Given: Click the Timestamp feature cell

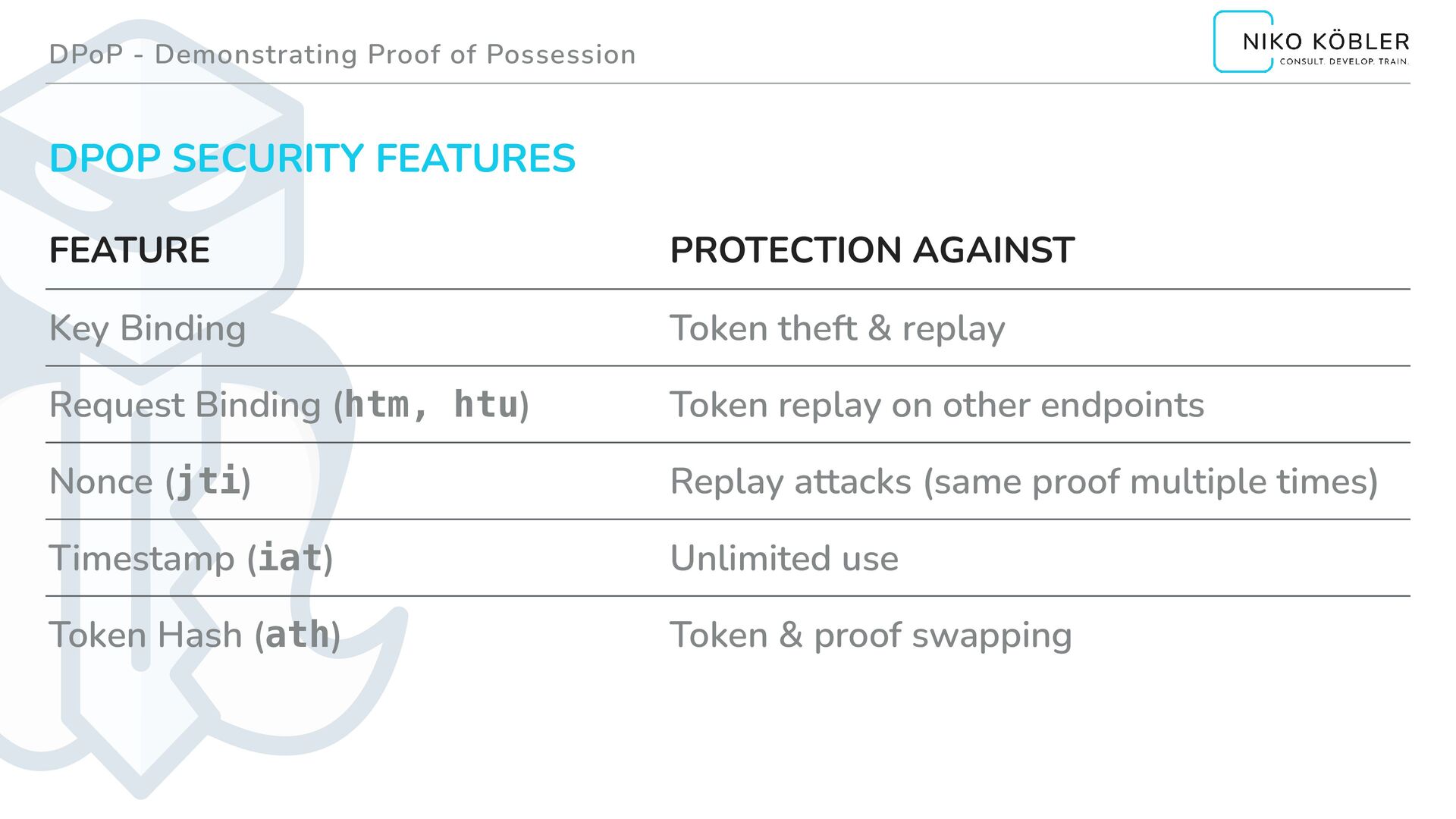Looking at the screenshot, I should point(191,559).
